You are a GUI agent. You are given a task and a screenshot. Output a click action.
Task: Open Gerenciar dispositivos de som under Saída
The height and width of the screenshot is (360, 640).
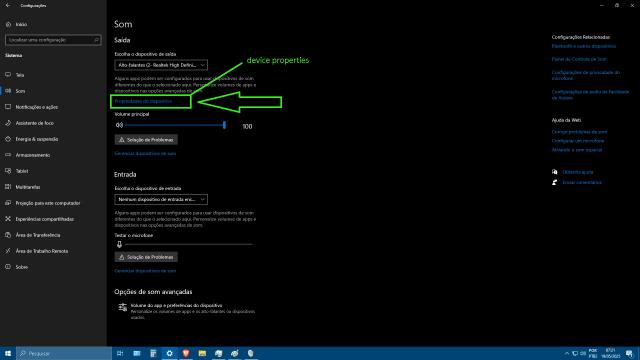[x=145, y=153]
